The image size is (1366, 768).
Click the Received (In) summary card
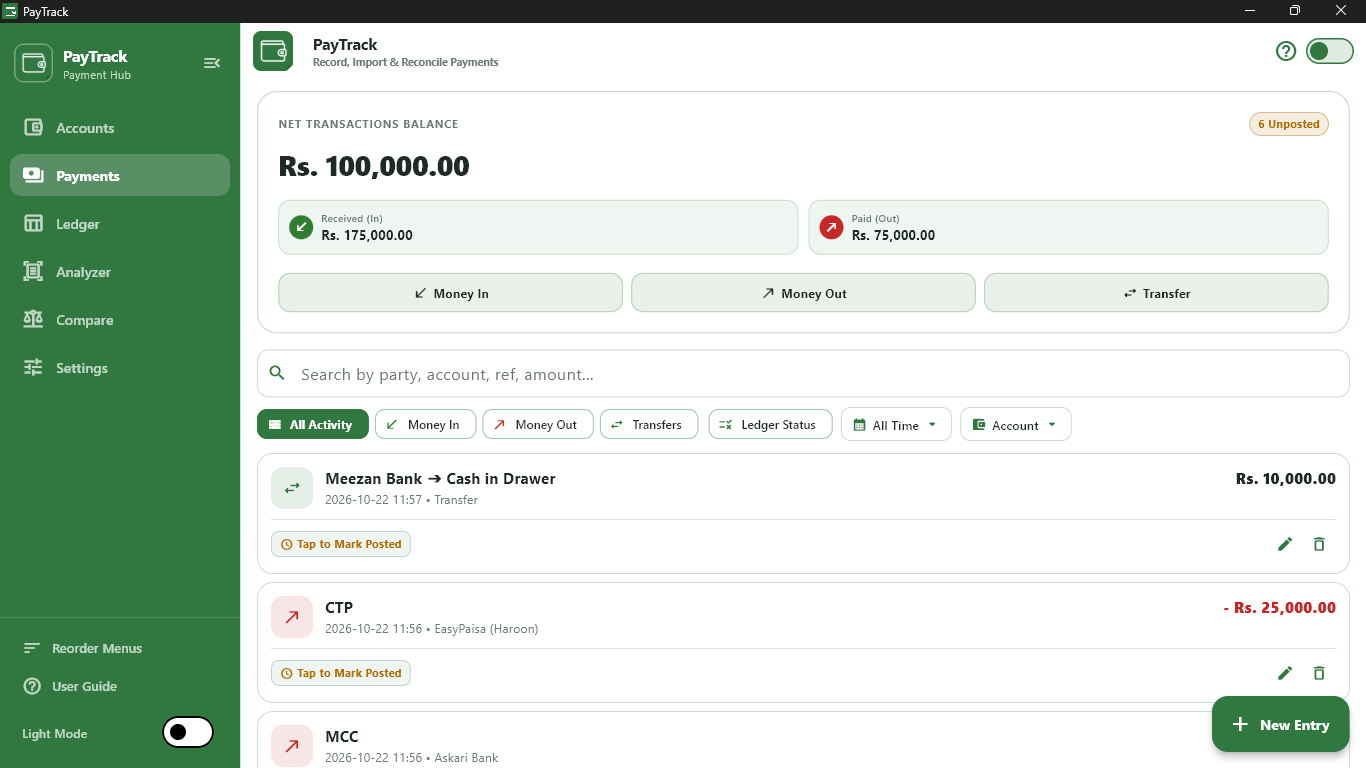pos(538,227)
